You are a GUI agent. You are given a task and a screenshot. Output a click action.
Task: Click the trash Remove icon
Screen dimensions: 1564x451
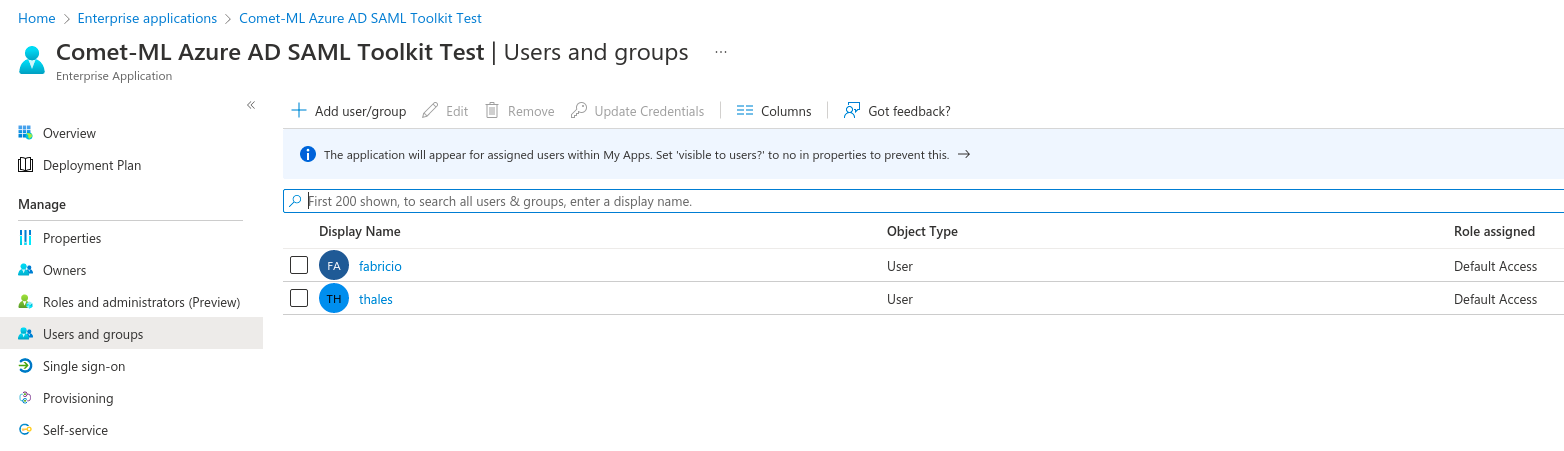tap(492, 110)
